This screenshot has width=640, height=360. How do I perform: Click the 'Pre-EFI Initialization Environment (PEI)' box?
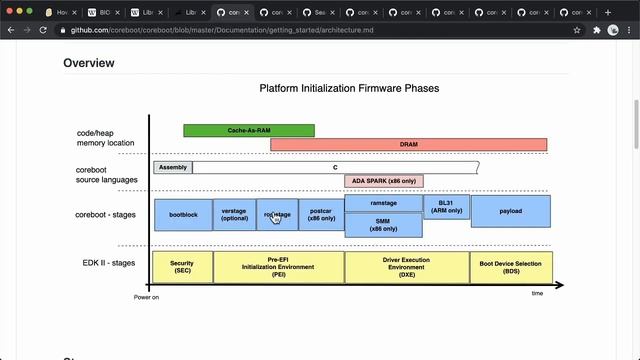278,267
